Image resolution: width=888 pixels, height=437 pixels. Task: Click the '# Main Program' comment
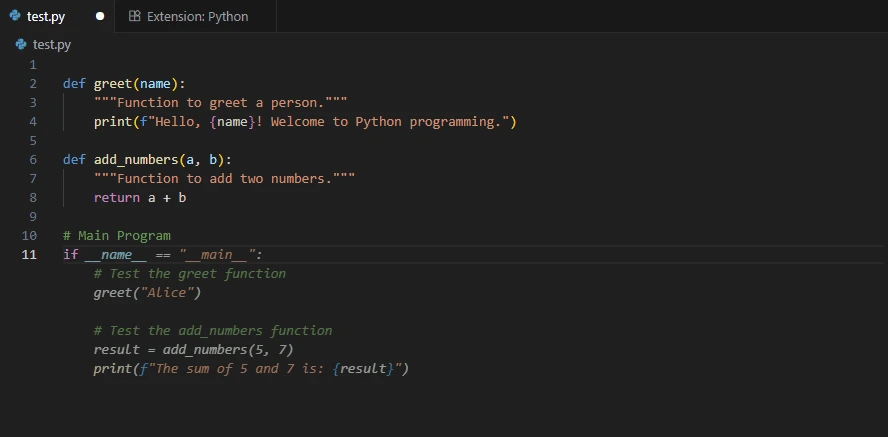117,235
